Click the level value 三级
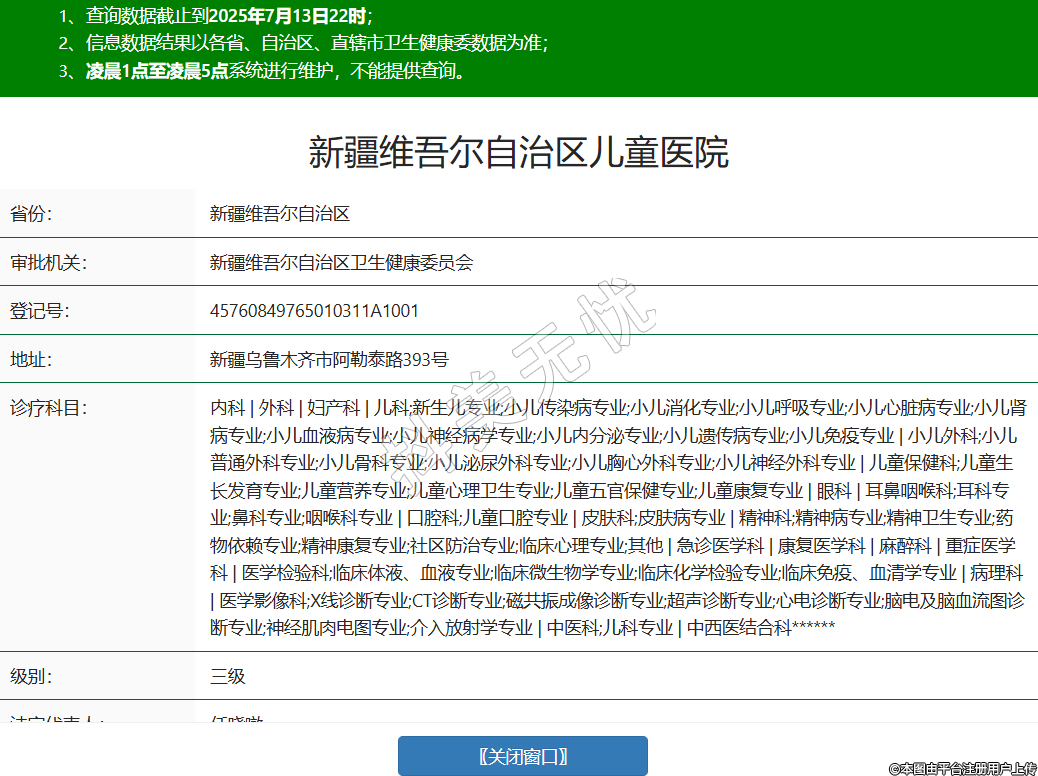The height and width of the screenshot is (776, 1038). pyautogui.click(x=228, y=676)
